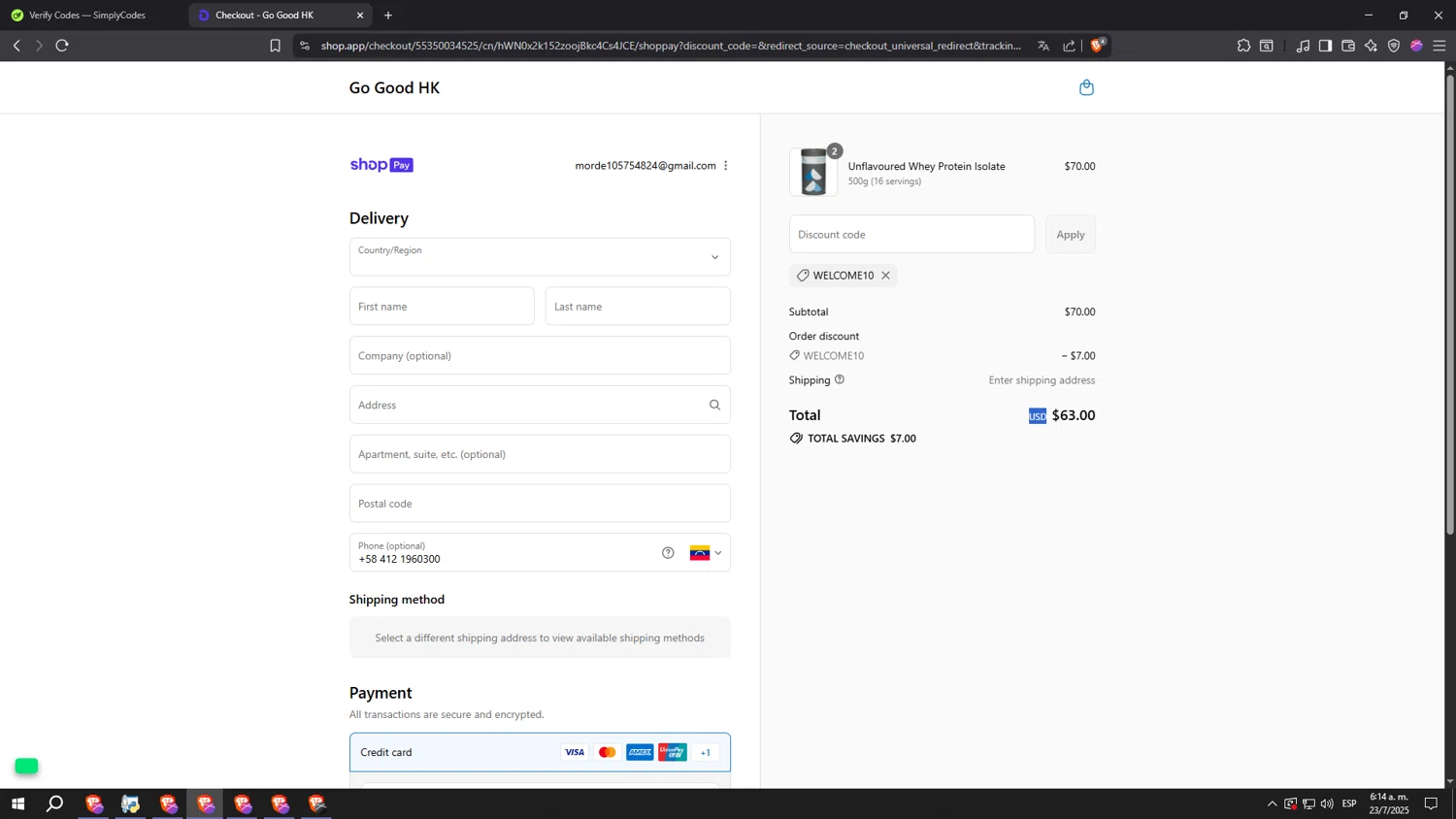
Task: Open the Windows Start menu
Action: 17,803
